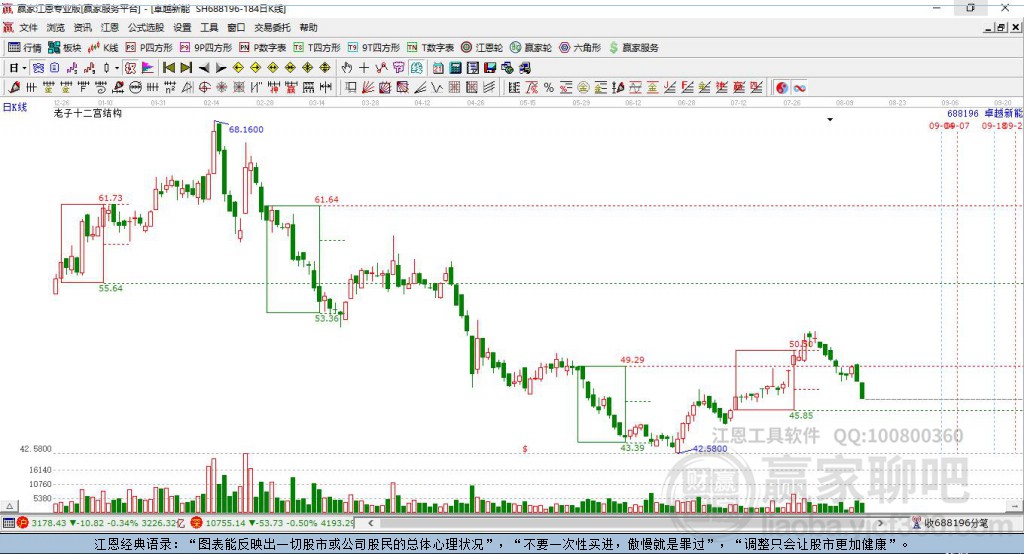Open the 行情 quotes view
The image size is (1024, 554).
point(25,48)
